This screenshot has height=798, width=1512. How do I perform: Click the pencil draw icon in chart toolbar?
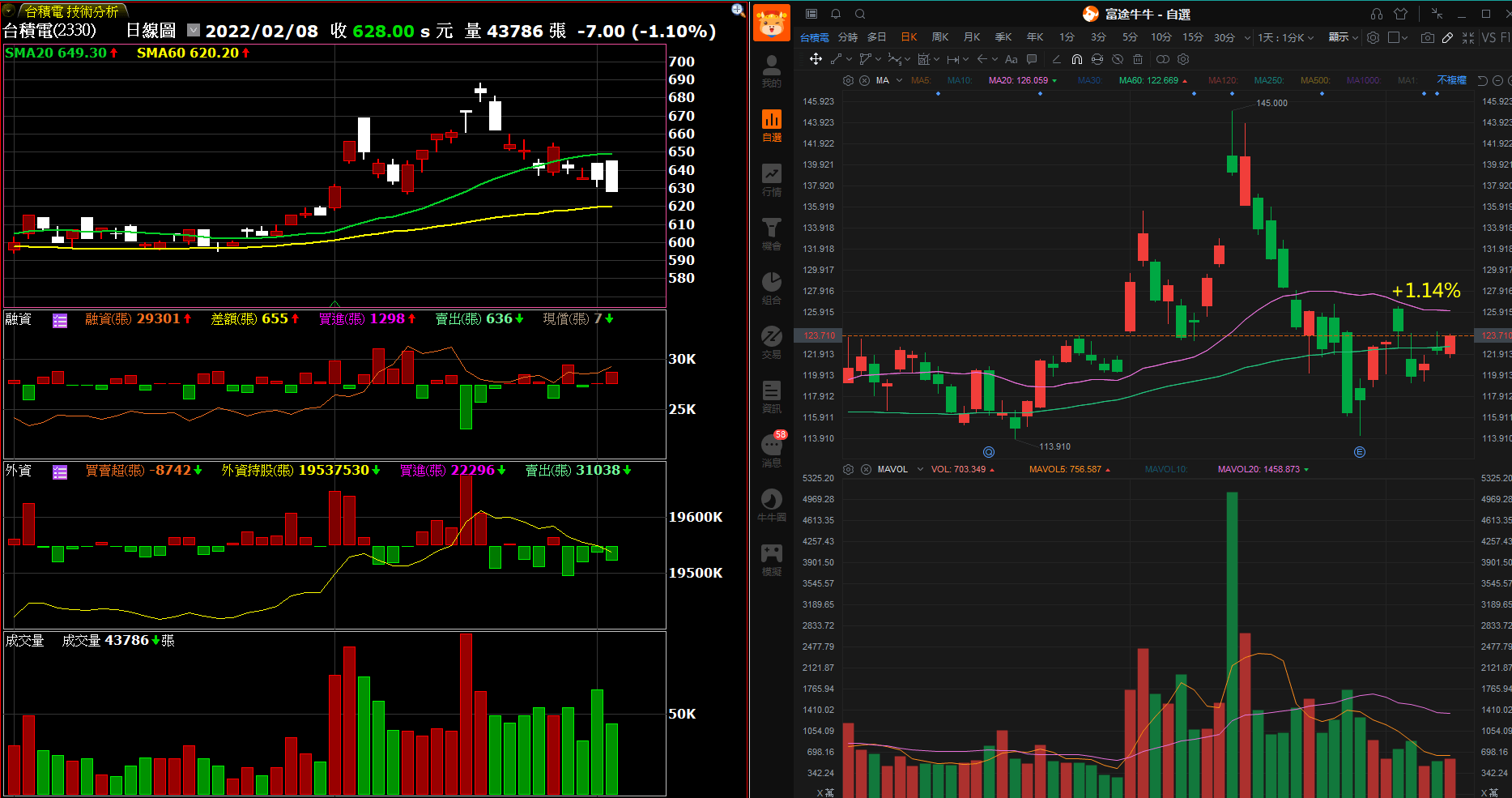click(1447, 37)
